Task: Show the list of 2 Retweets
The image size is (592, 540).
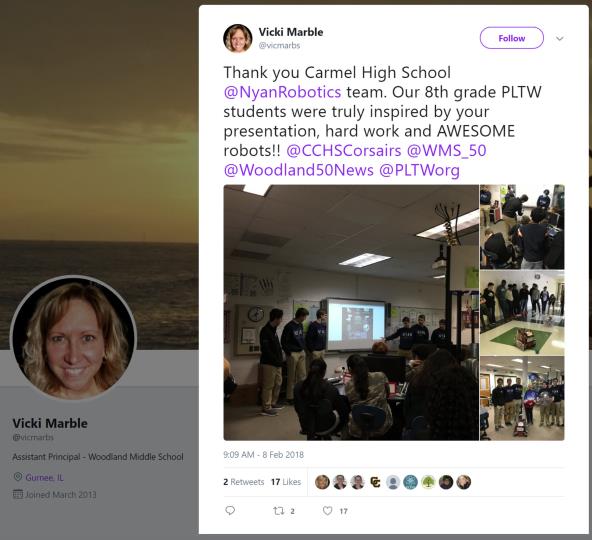Action: (x=244, y=482)
